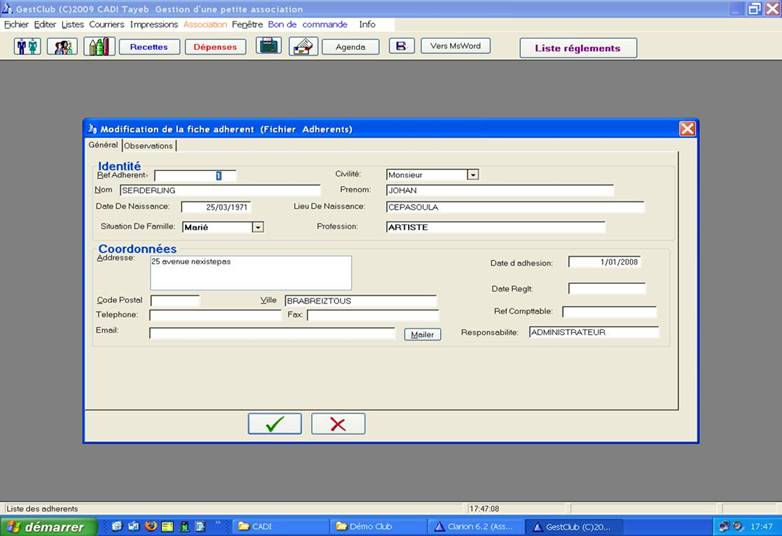782x536 pixels.
Task: Open the Liste règlements button
Action: tap(578, 48)
